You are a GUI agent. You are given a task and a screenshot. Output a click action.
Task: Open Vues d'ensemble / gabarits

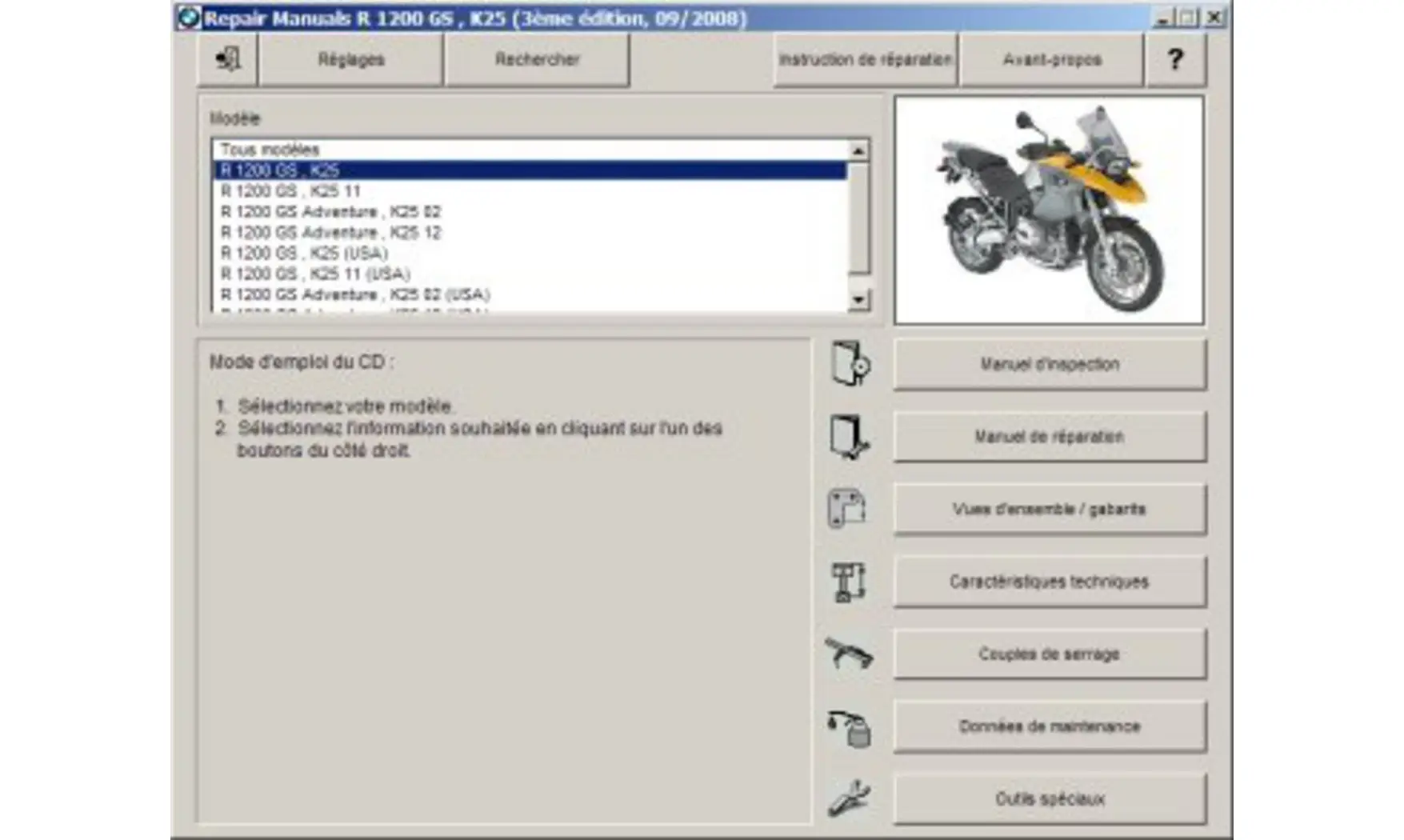point(1050,510)
